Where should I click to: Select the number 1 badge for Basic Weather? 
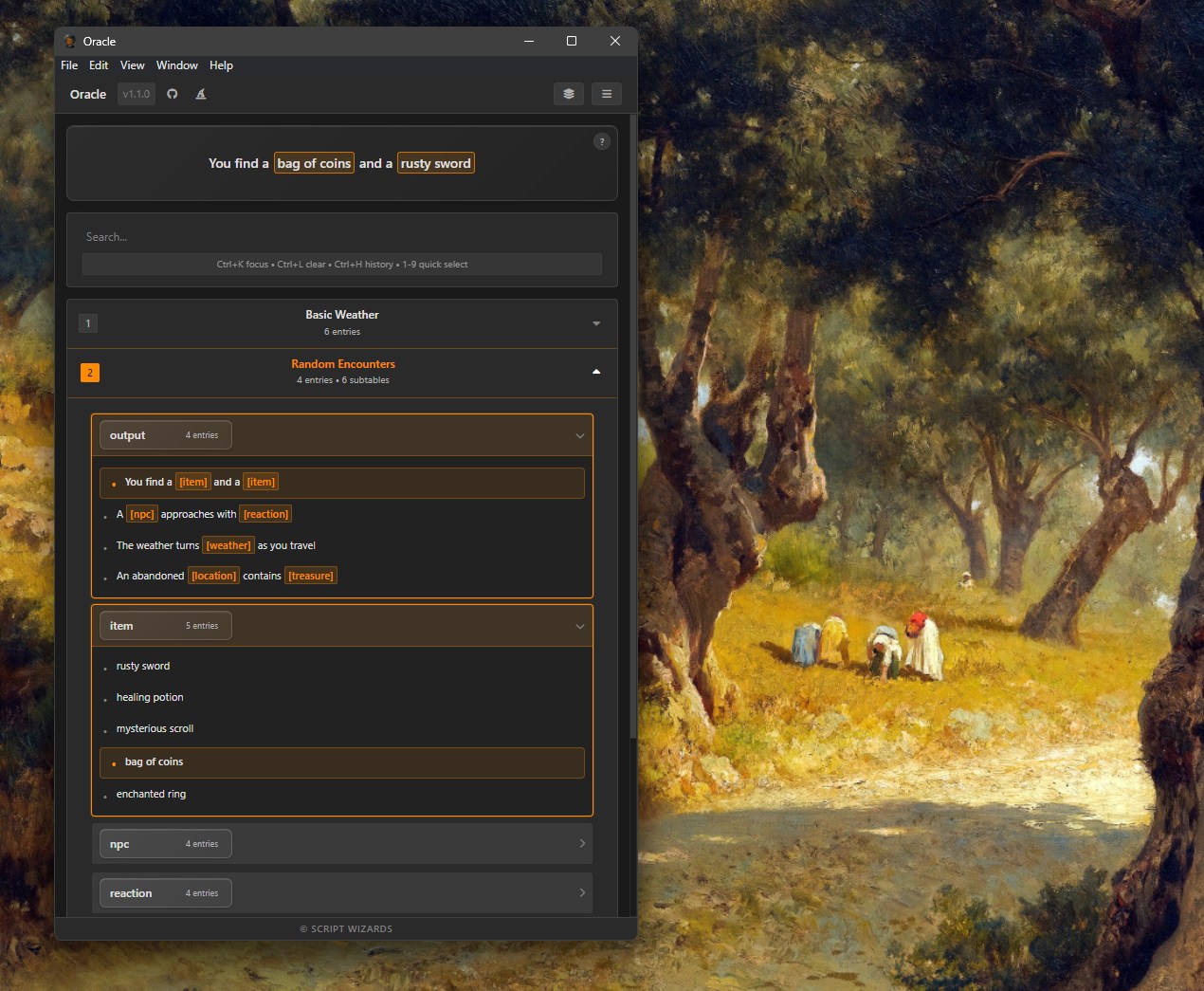88,323
